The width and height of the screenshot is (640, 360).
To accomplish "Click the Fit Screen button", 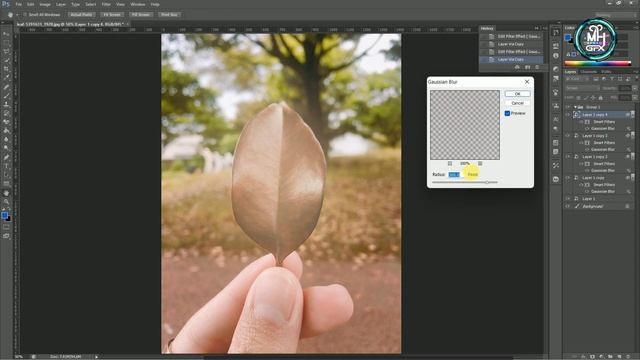I will (112, 15).
